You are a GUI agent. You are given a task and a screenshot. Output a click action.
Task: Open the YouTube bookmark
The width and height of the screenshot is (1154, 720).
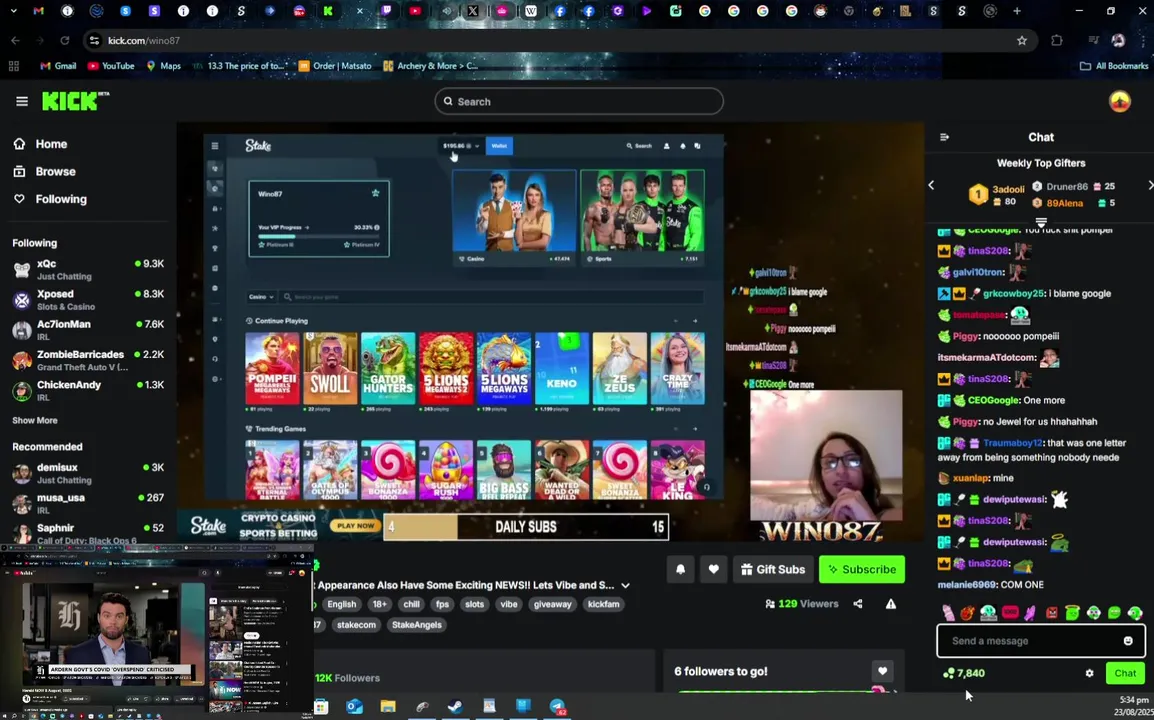pyautogui.click(x=110, y=66)
